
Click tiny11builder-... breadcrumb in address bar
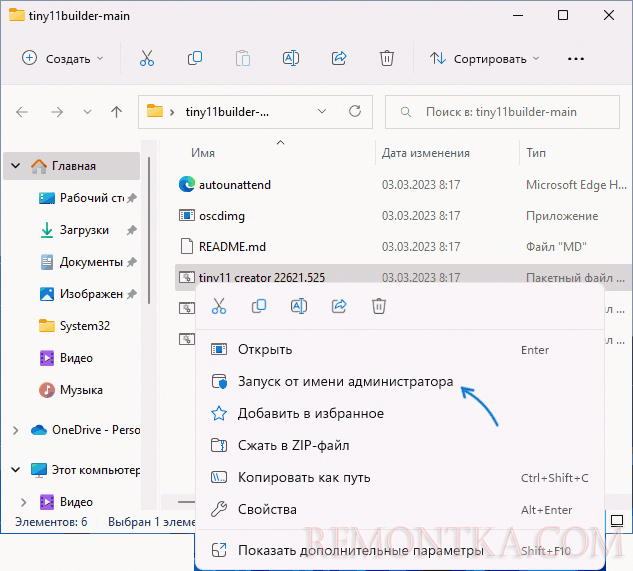[x=227, y=112]
